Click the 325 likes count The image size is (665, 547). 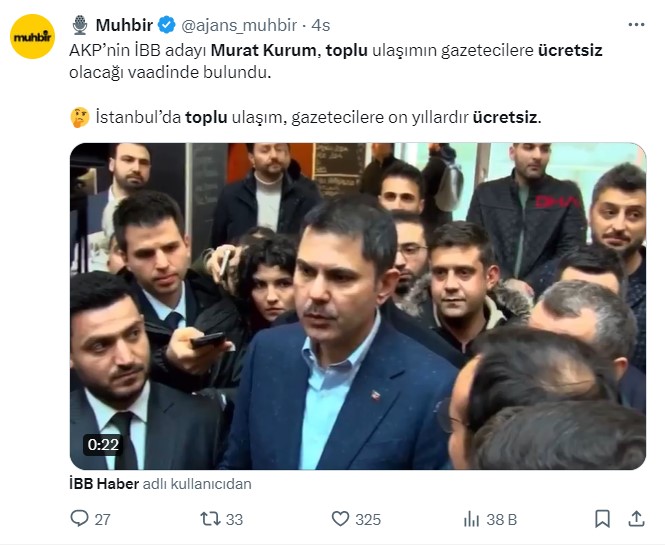(368, 519)
